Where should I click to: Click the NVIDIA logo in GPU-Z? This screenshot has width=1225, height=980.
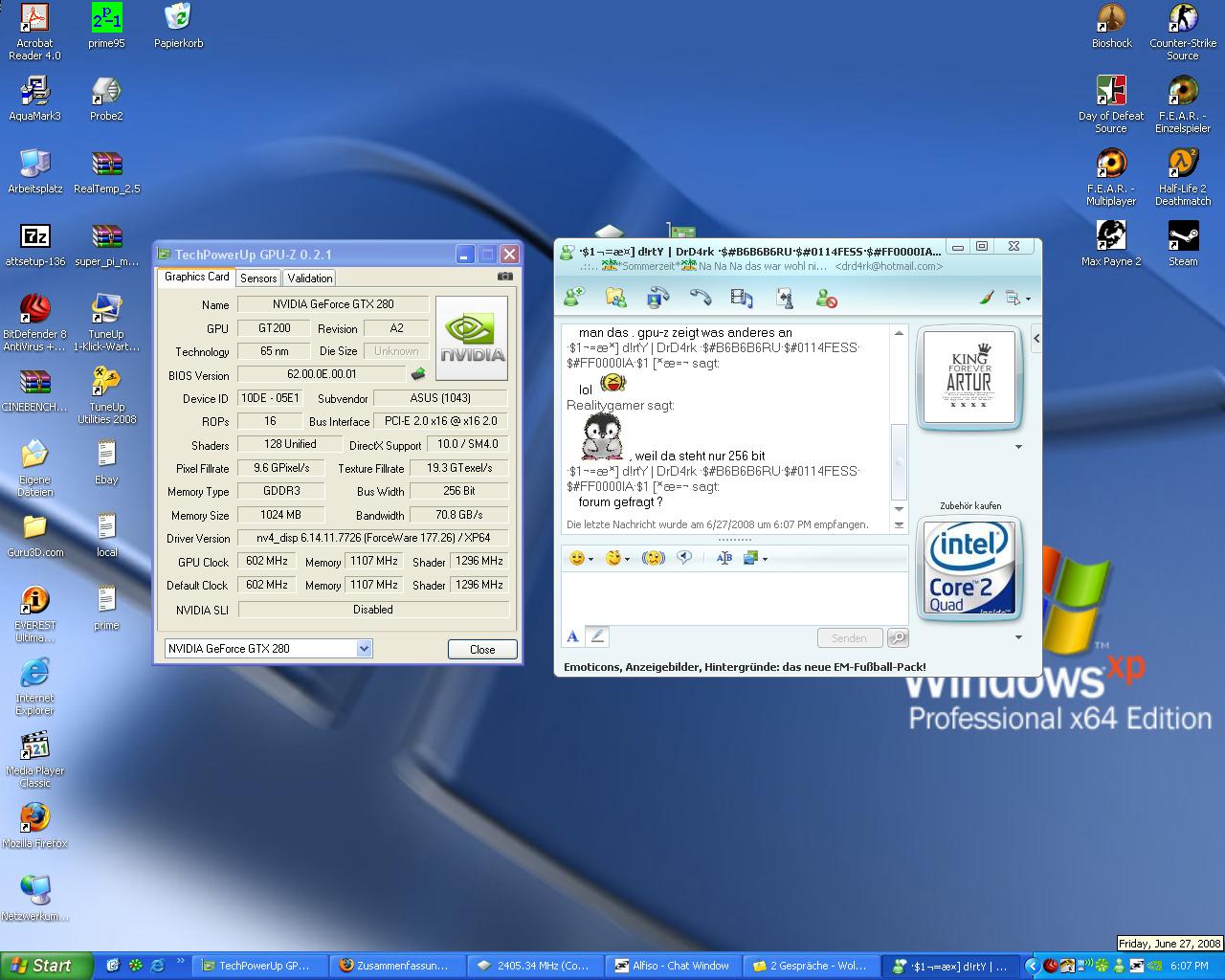coord(472,339)
